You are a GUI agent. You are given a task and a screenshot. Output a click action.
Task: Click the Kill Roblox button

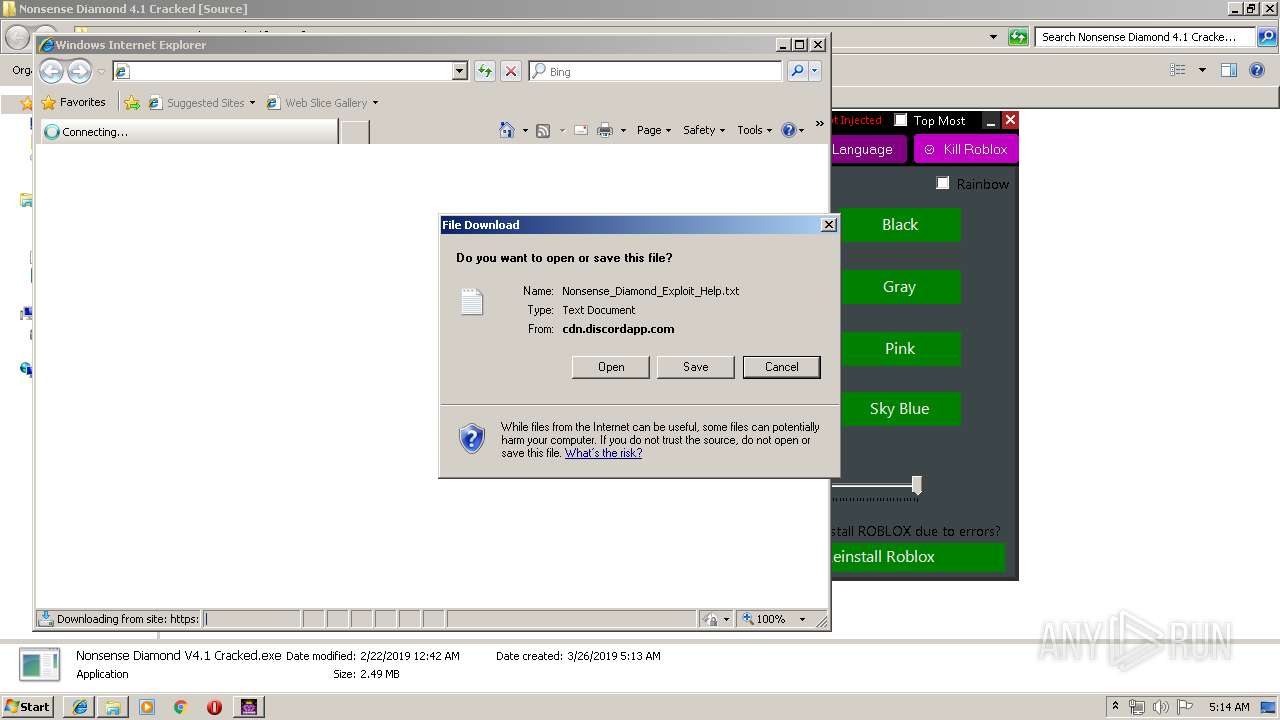coord(965,149)
